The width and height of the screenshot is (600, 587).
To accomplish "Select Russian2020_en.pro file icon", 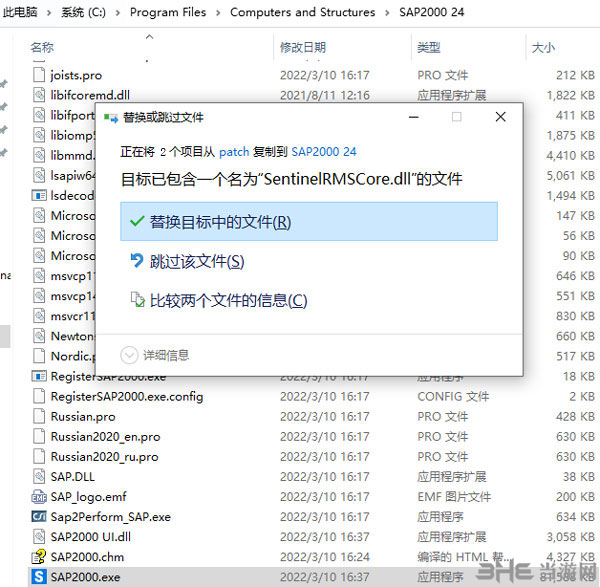I will tap(39, 436).
